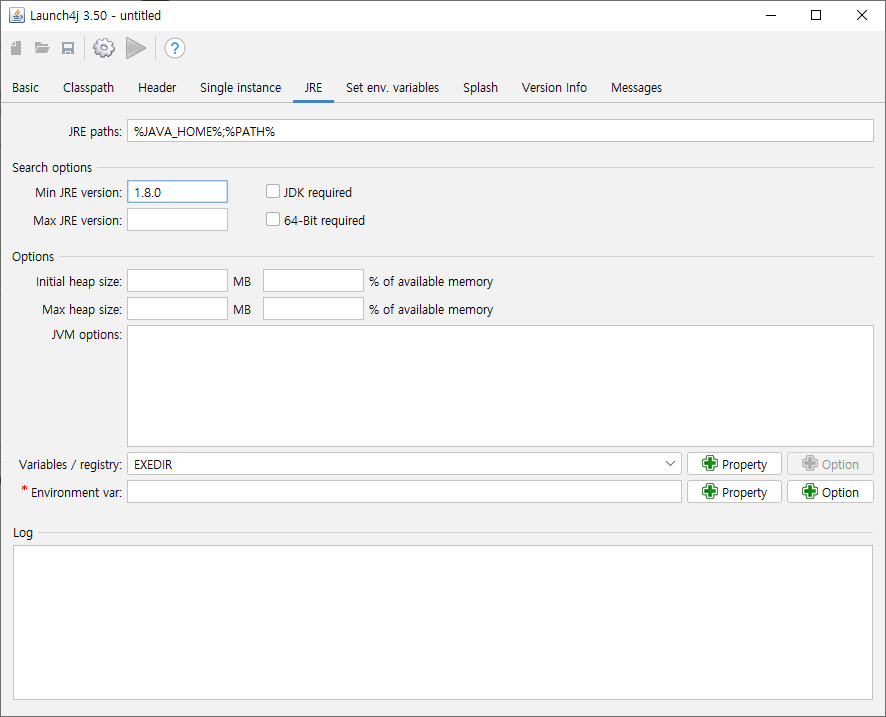Click the New configuration toolbar icon
The width and height of the screenshot is (886, 717).
coord(16,48)
